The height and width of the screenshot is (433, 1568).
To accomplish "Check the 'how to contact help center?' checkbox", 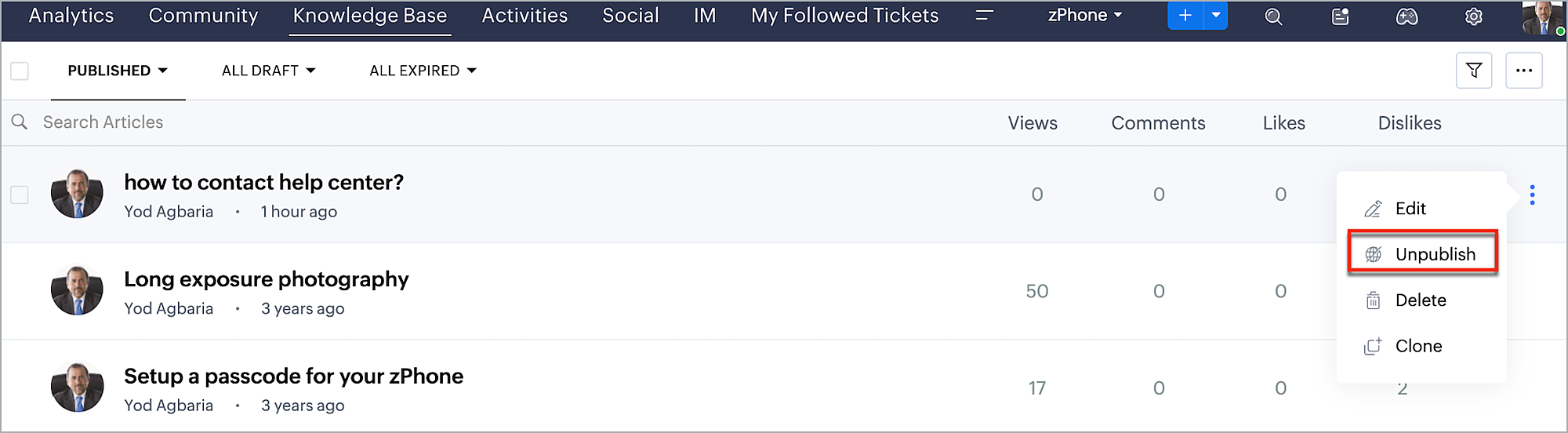I will pos(20,195).
